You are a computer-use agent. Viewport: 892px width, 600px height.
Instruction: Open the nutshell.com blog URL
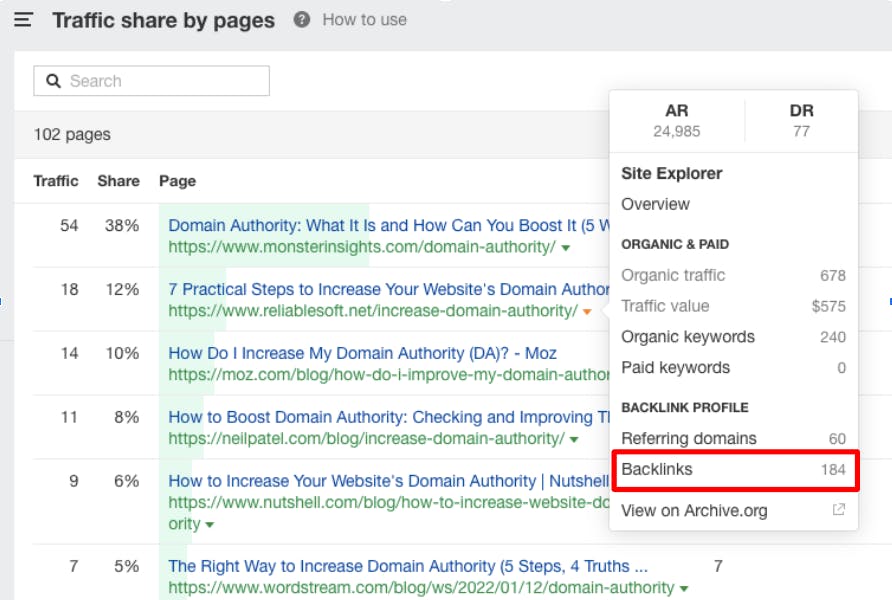pyautogui.click(x=389, y=503)
